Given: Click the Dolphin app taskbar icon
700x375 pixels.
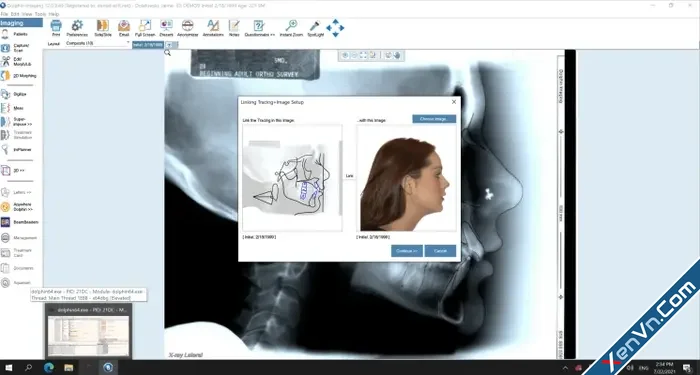Looking at the screenshot, I should click(108, 368).
